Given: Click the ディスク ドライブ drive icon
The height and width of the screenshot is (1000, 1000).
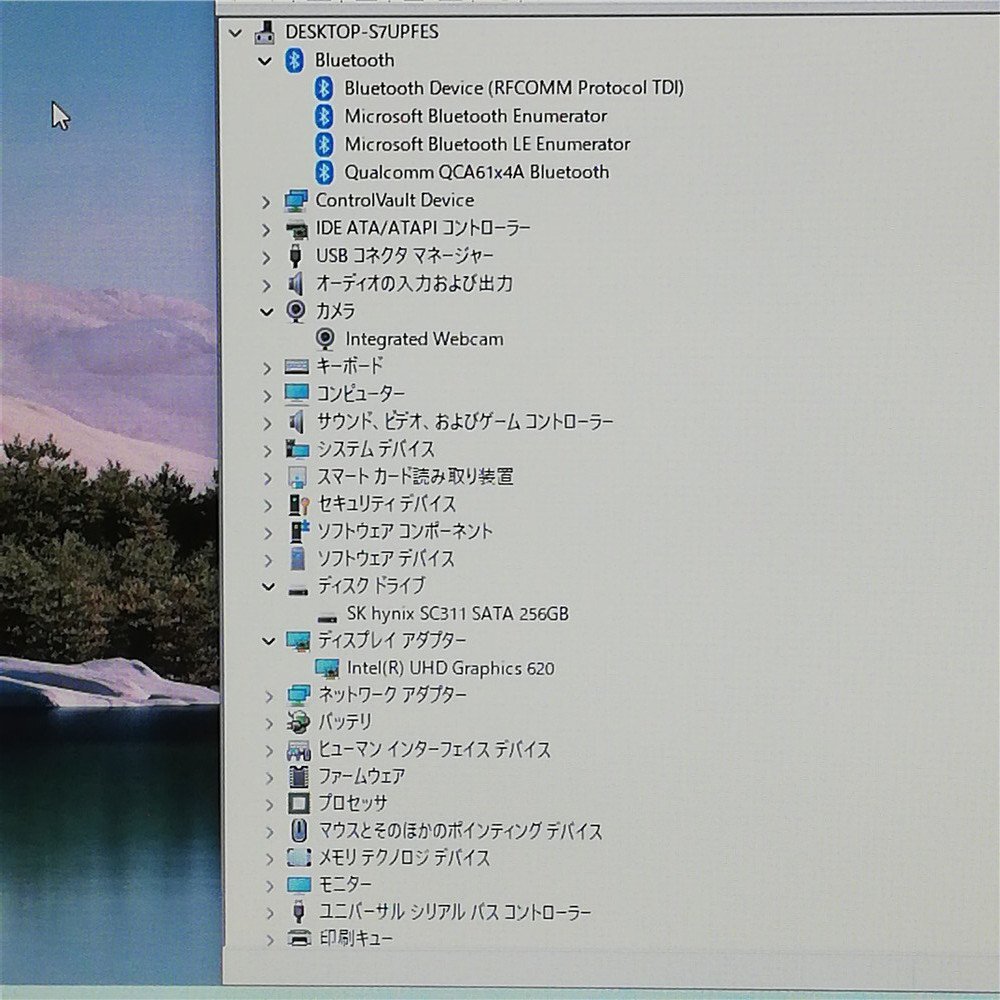Looking at the screenshot, I should point(298,590).
